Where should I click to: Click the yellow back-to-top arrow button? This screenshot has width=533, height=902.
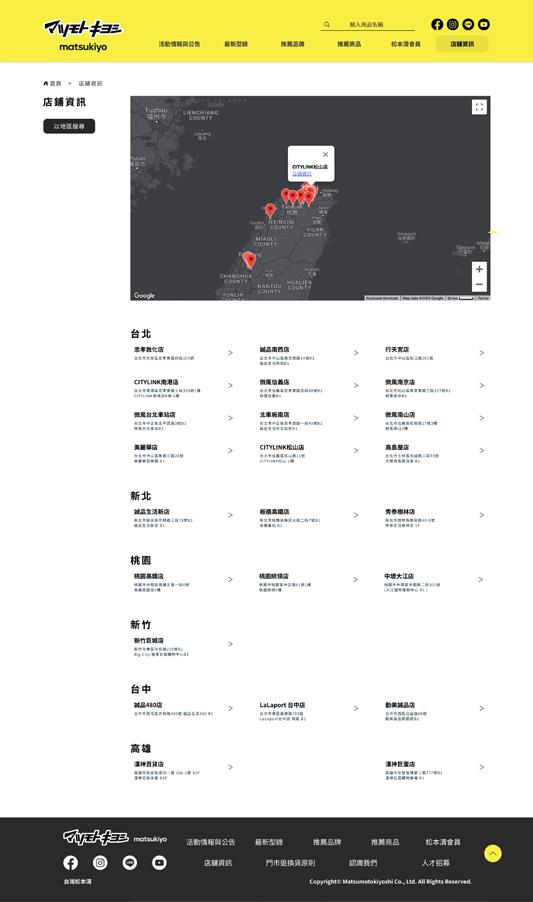coord(493,853)
